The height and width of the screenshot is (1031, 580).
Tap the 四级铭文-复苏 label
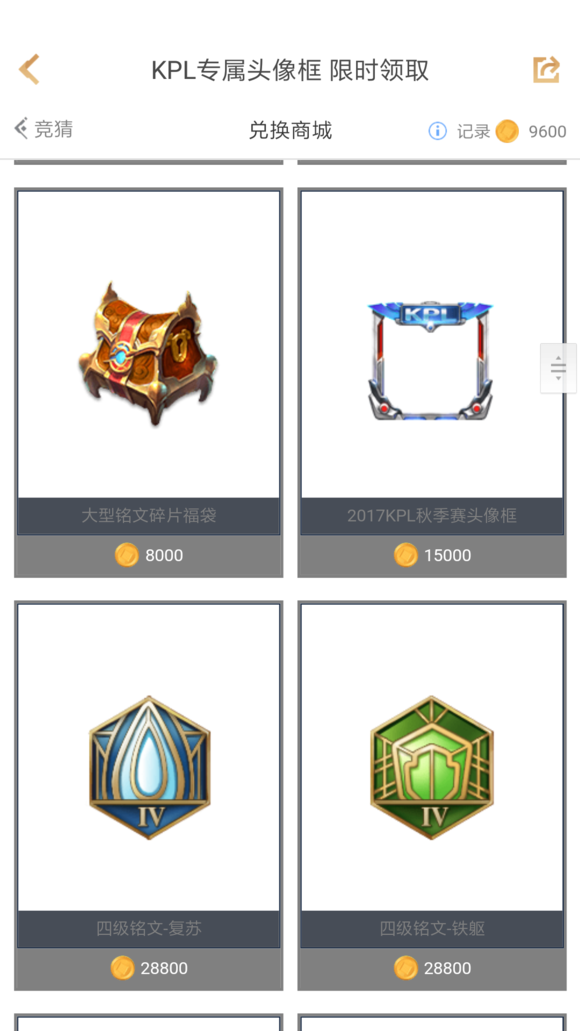tap(149, 928)
